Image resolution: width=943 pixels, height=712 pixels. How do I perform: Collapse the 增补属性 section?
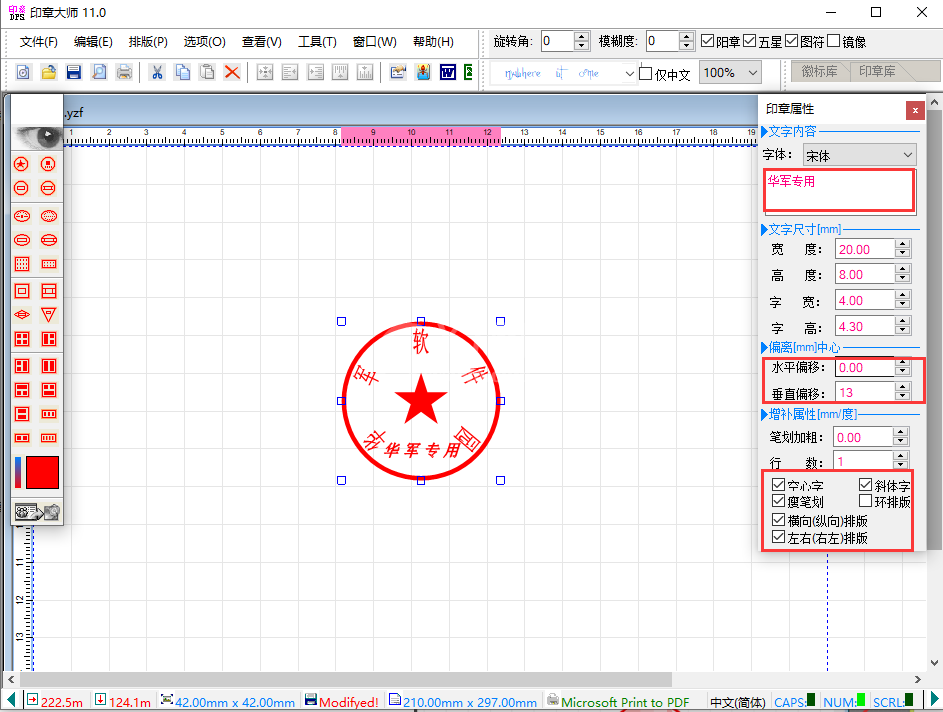point(764,414)
